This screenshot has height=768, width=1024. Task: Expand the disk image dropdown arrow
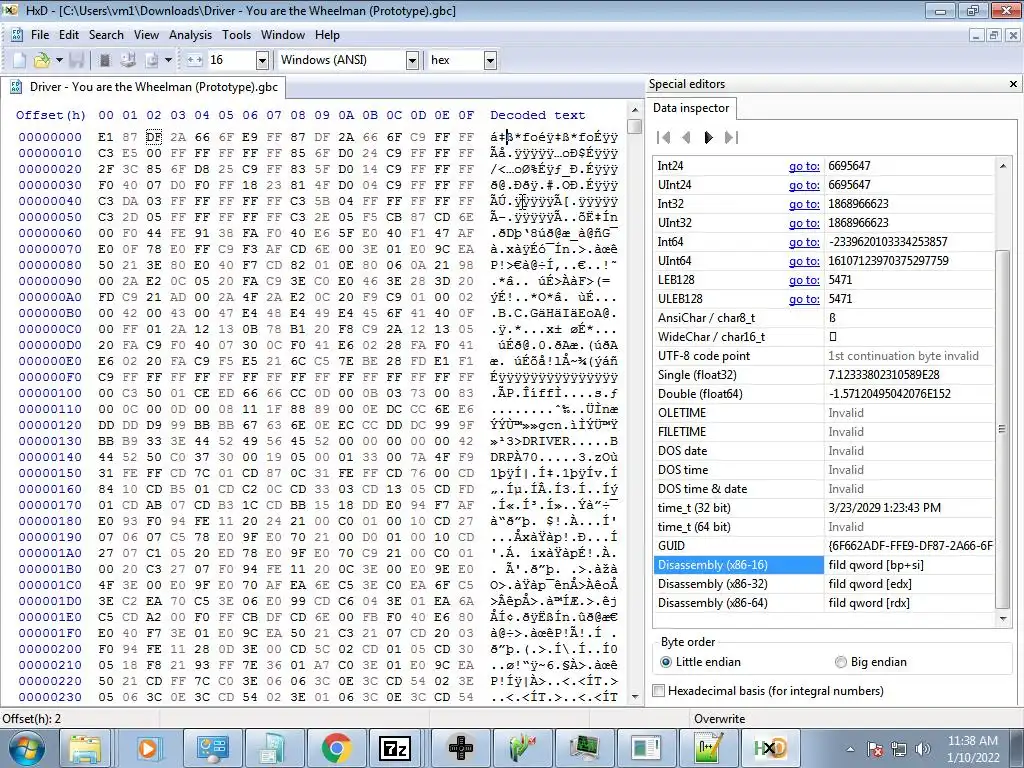coord(168,60)
